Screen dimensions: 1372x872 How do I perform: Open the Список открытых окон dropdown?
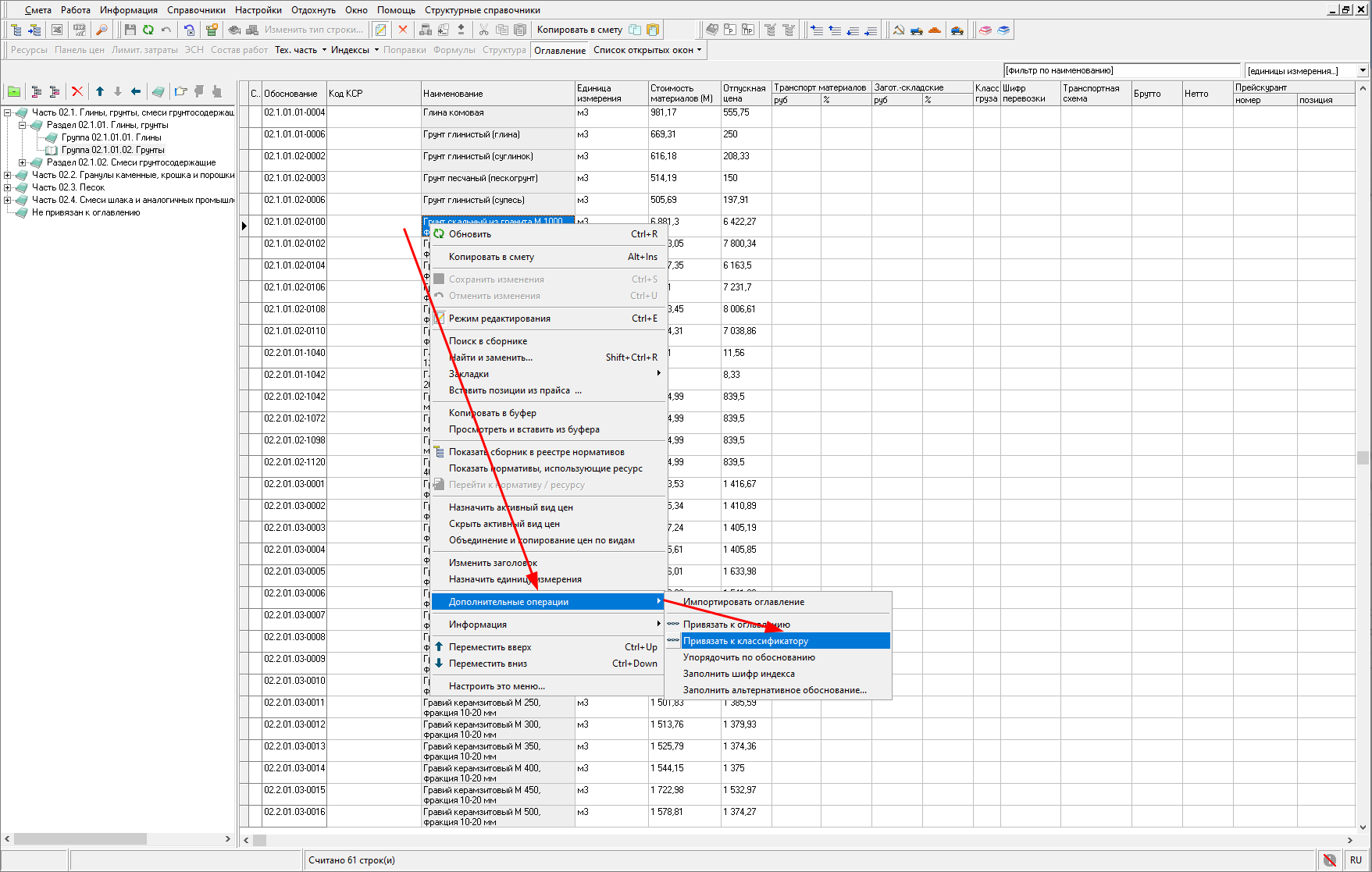point(647,50)
